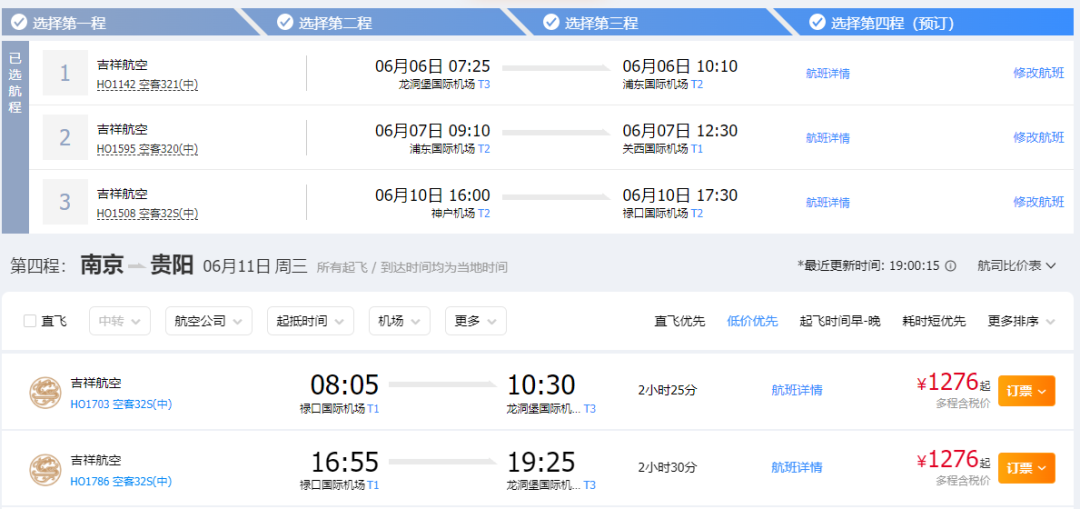Click the checkmark icon beside 选择第一程
1080x509 pixels.
pyautogui.click(x=19, y=23)
